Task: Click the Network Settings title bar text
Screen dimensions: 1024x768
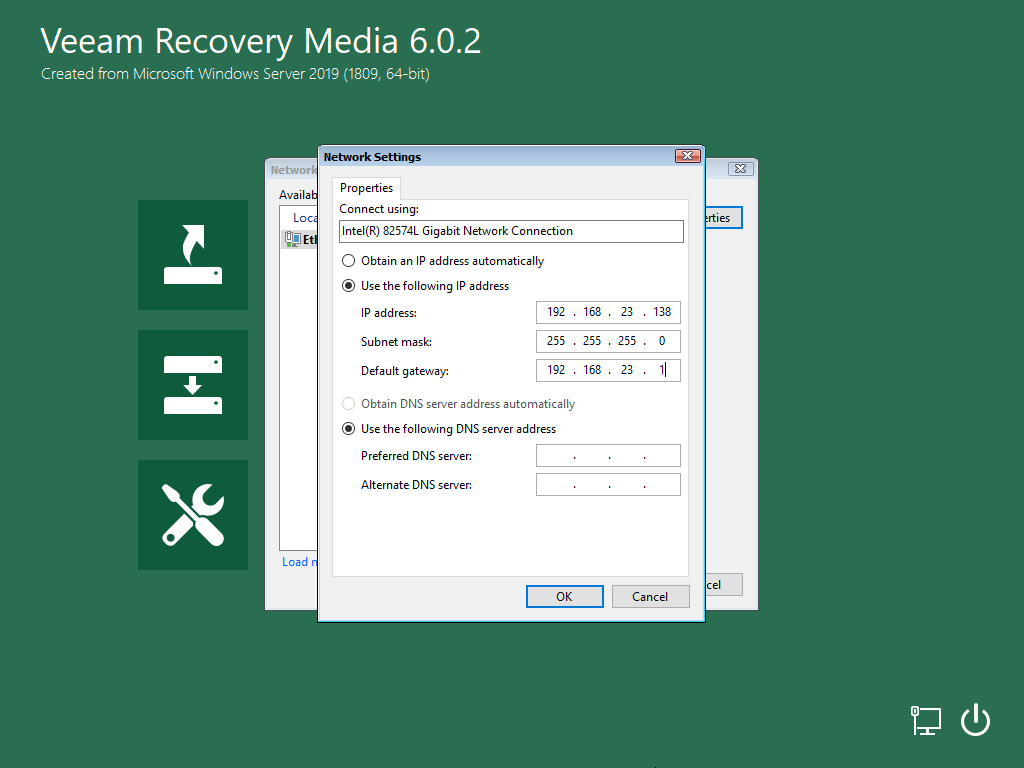Action: (x=372, y=157)
